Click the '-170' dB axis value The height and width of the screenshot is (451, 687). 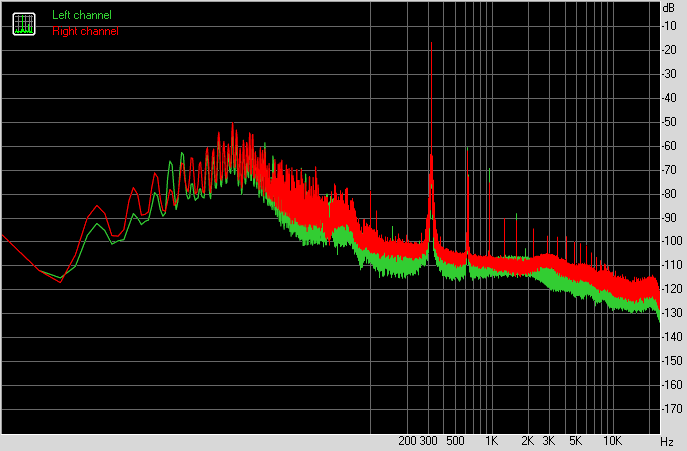tap(672, 409)
